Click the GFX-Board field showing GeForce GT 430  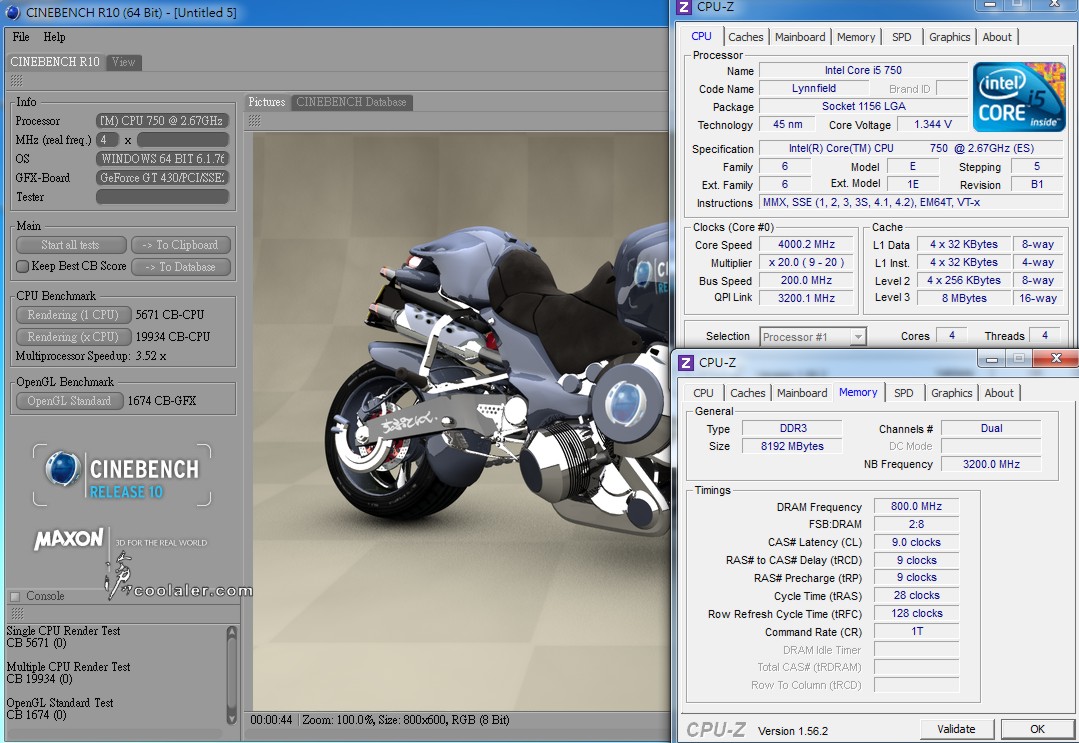tap(162, 178)
